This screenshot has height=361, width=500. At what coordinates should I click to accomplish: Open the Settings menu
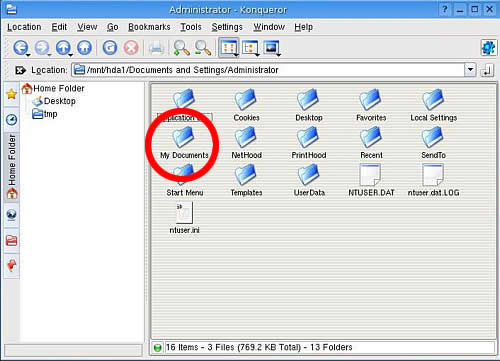227,27
